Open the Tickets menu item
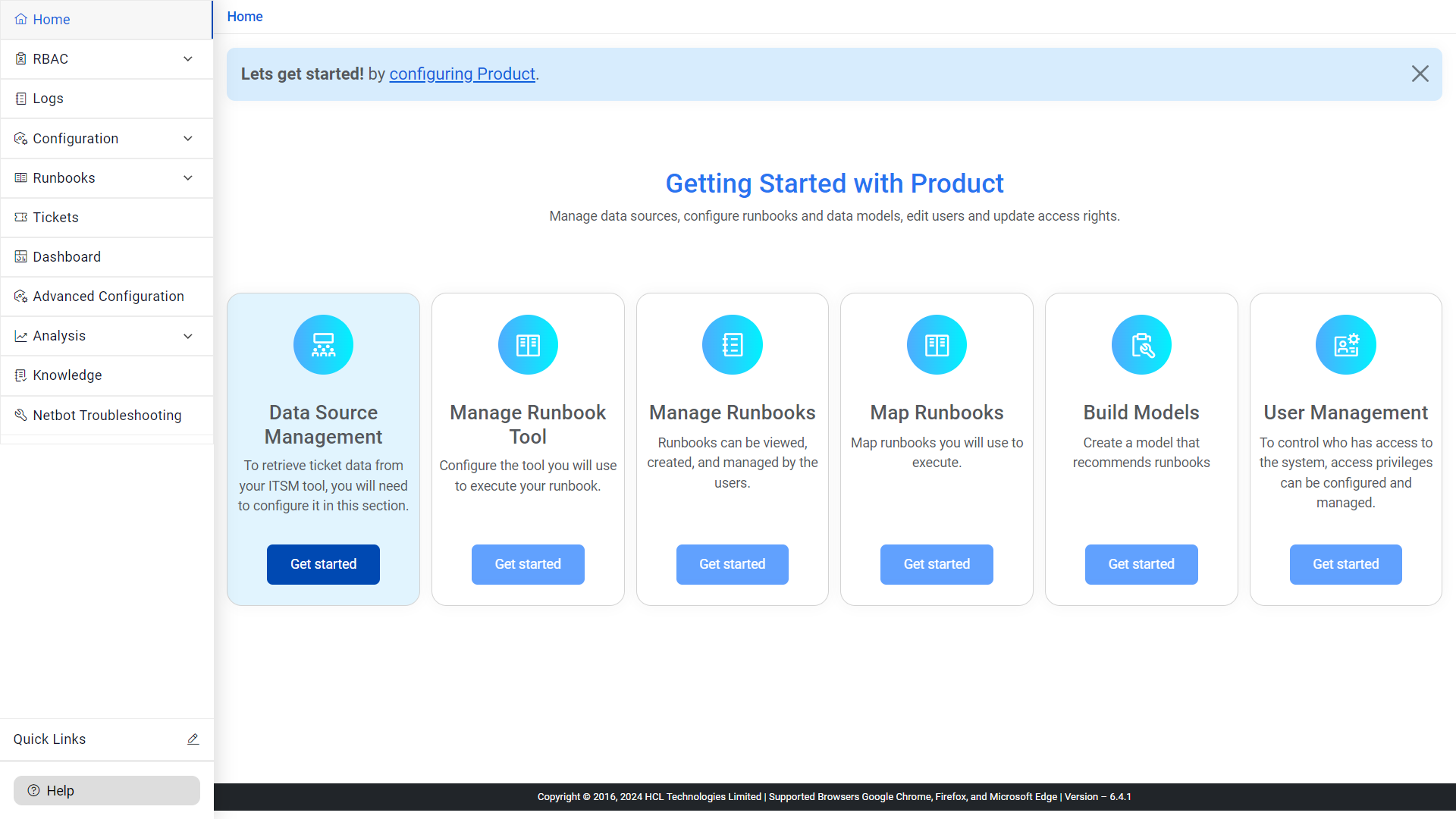This screenshot has width=1456, height=819. pos(54,217)
